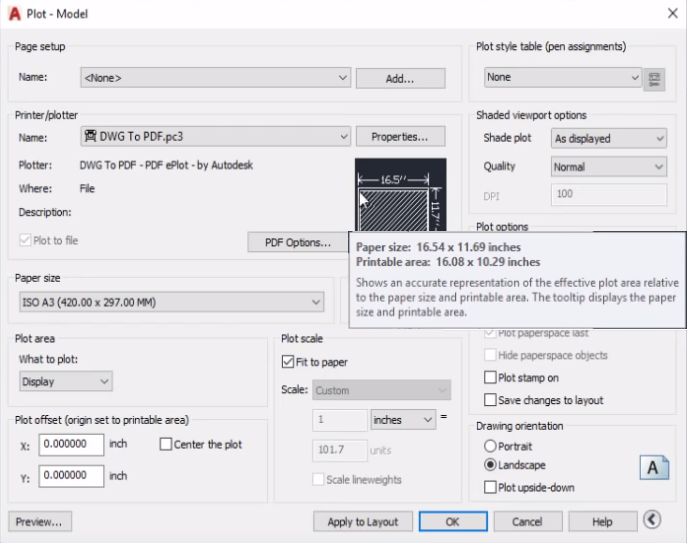687x543 pixels.
Task: Open the Page setup Name dropdown
Action: 216,78
